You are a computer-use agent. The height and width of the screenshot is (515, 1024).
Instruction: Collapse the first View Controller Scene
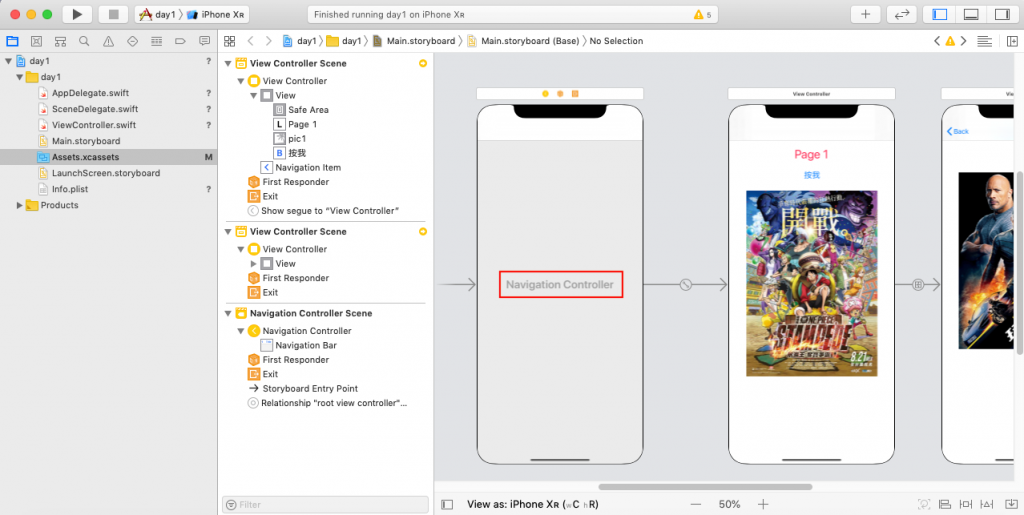pyautogui.click(x=227, y=63)
